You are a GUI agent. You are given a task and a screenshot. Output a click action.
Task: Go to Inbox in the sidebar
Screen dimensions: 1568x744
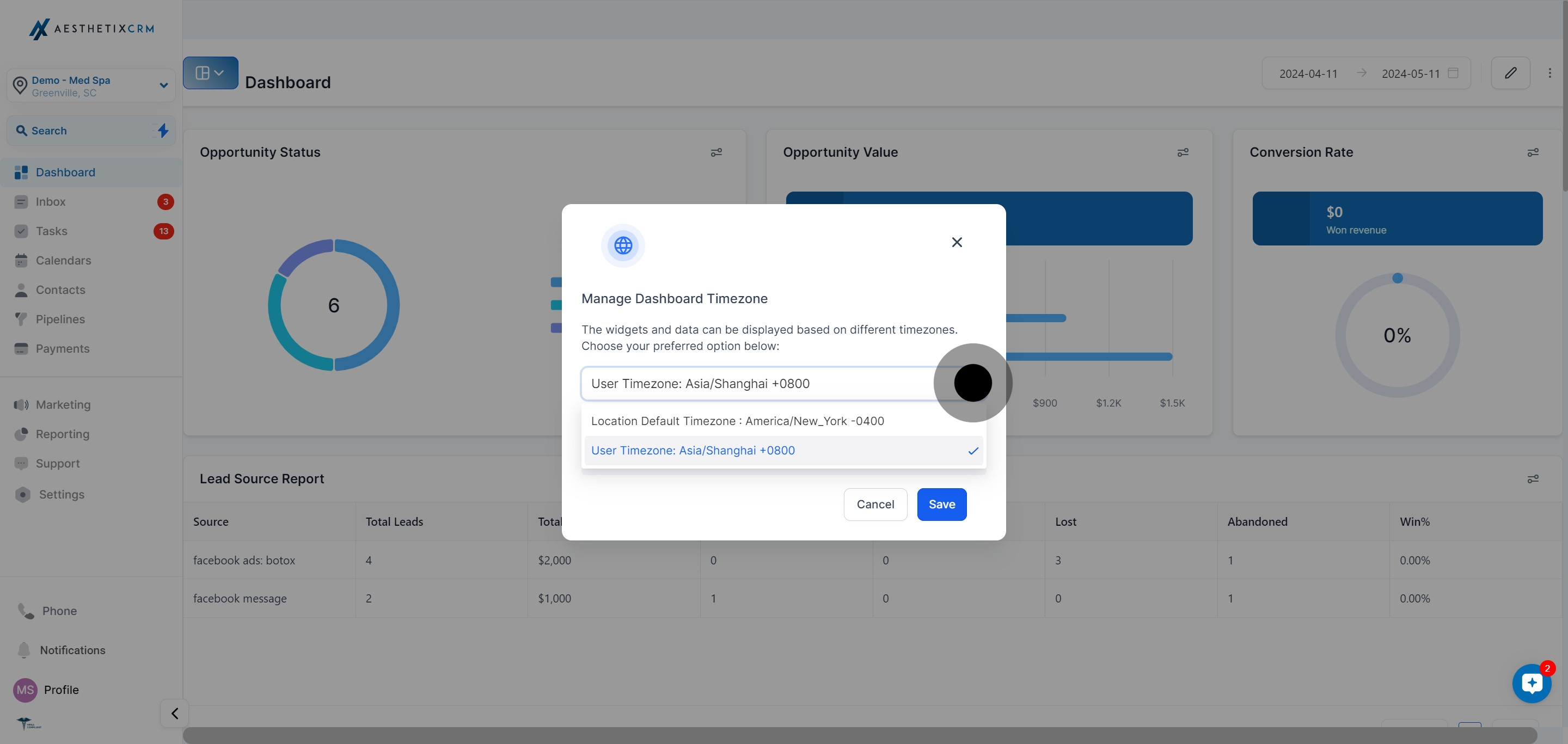click(51, 201)
